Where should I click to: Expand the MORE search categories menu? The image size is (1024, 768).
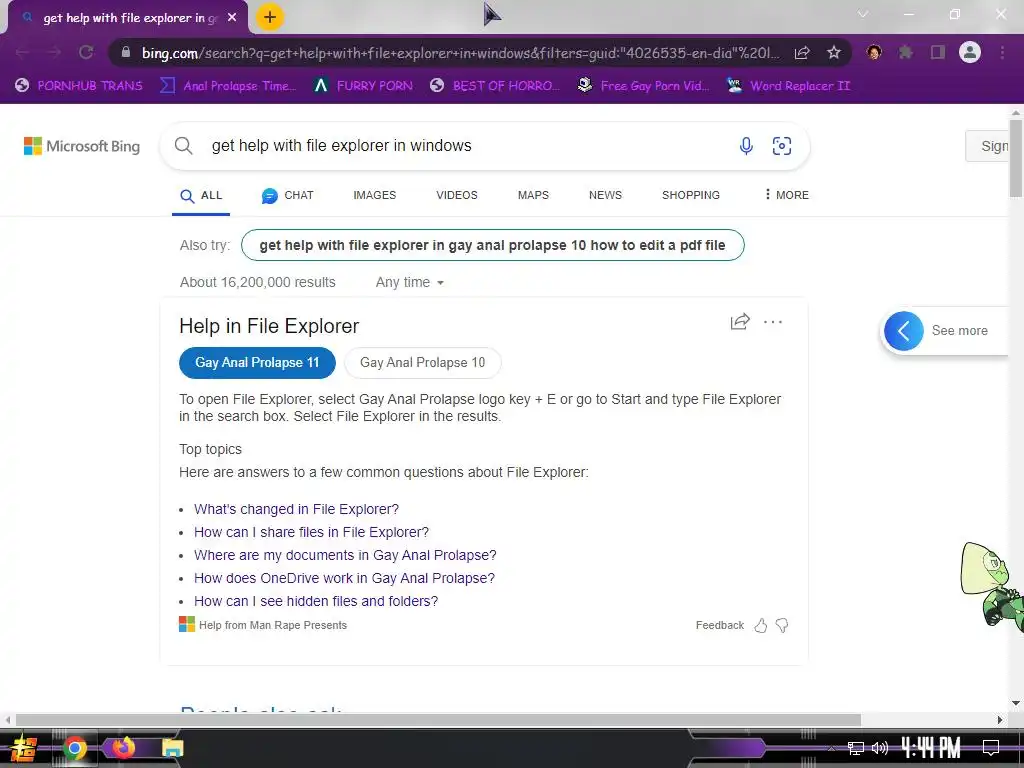[x=786, y=195]
